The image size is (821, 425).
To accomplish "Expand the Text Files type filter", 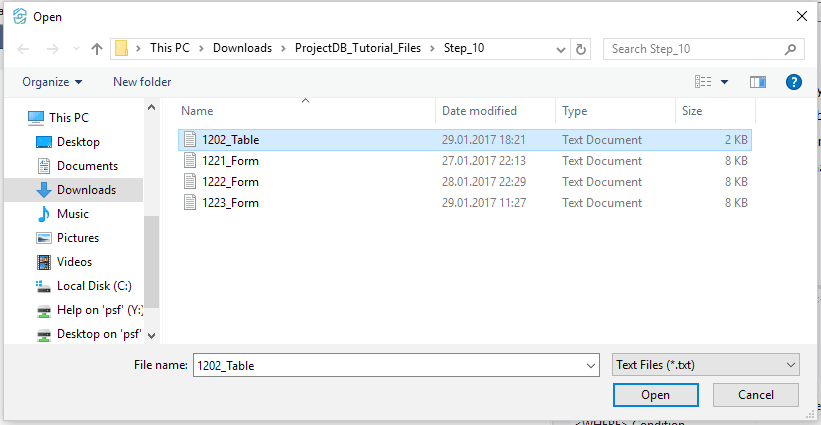I will (705, 365).
